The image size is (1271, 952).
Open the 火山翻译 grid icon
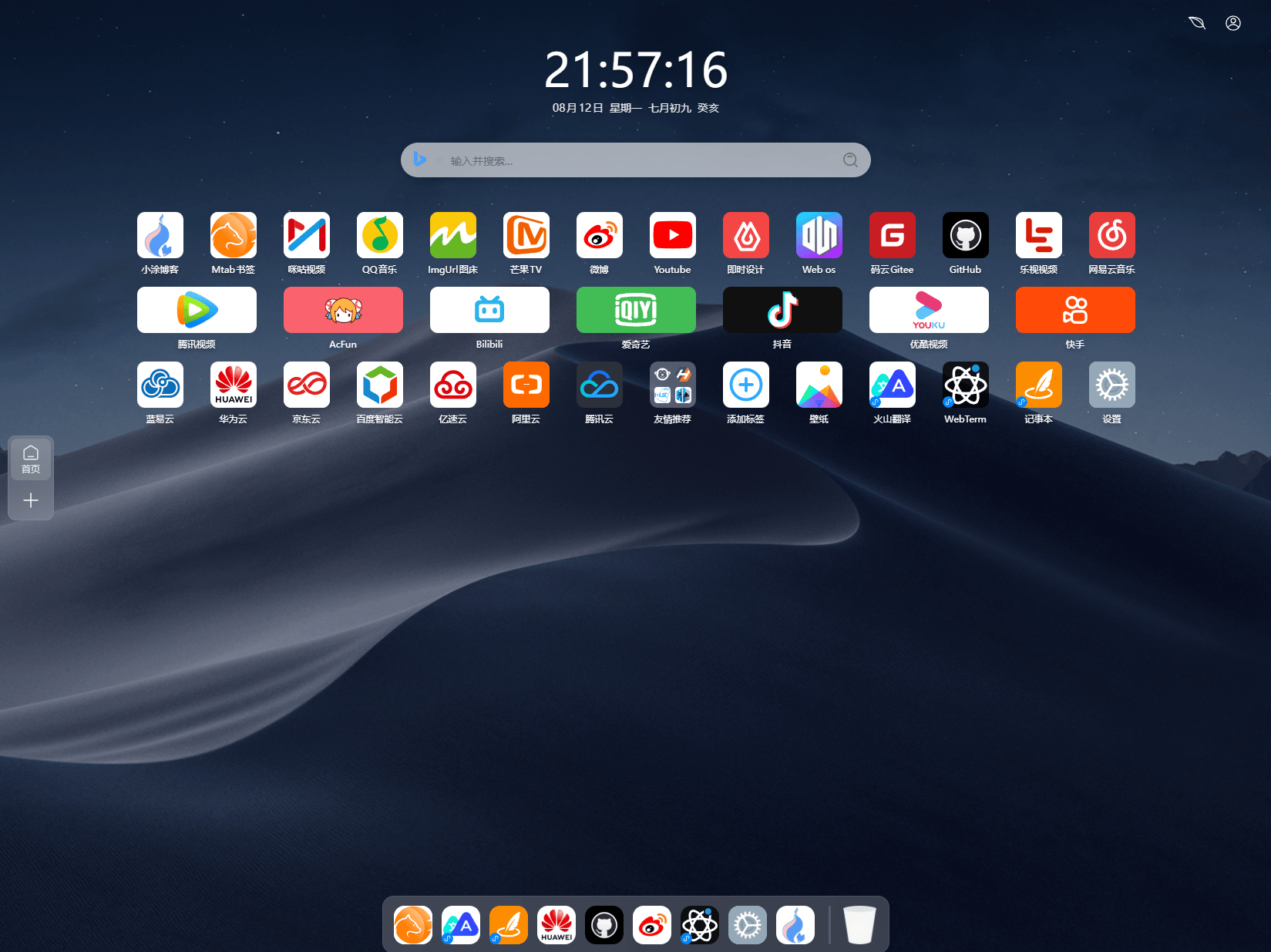[893, 385]
